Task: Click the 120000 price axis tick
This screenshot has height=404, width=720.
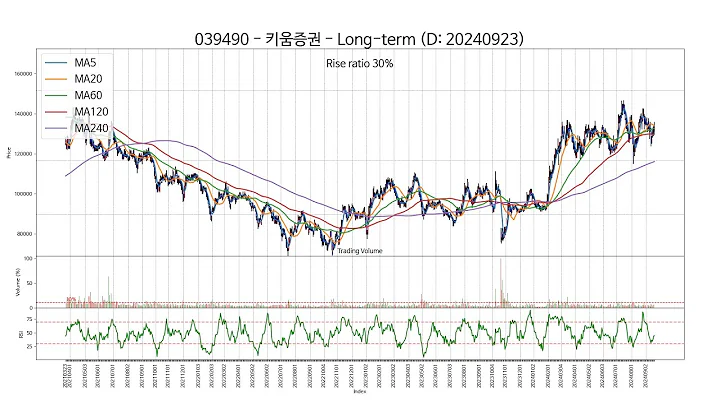Action: click(x=23, y=154)
